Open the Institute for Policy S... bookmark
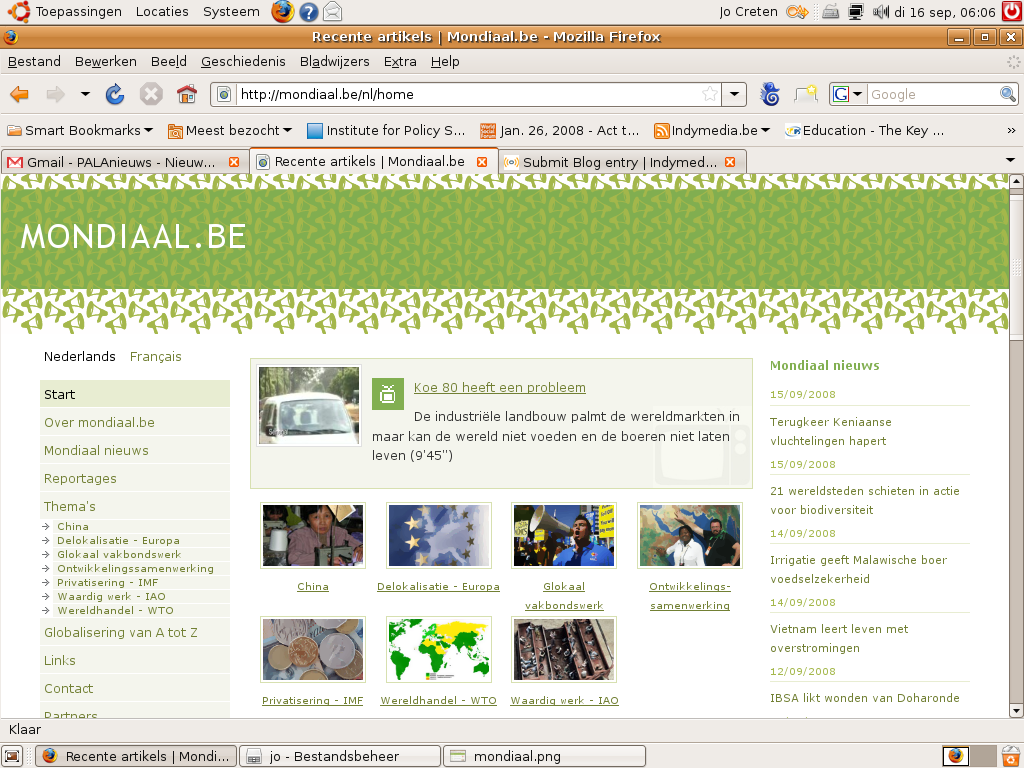 coord(386,131)
